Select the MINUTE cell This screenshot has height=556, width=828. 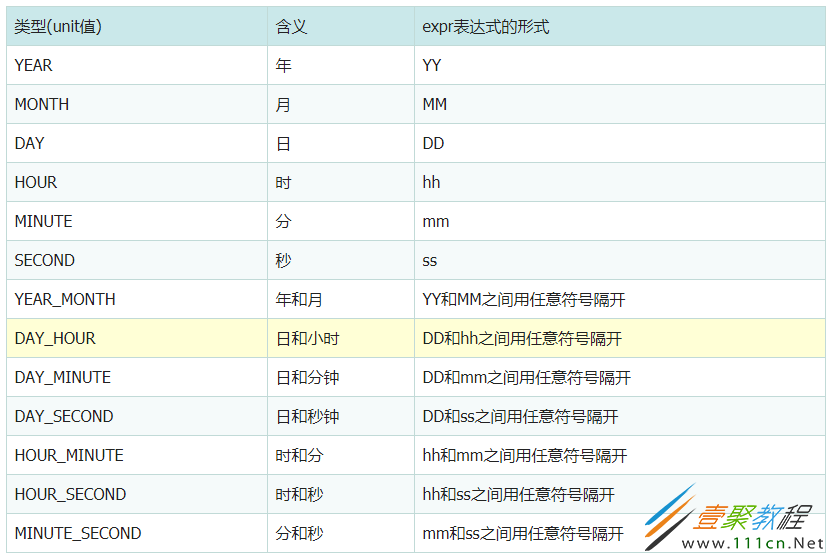137,221
